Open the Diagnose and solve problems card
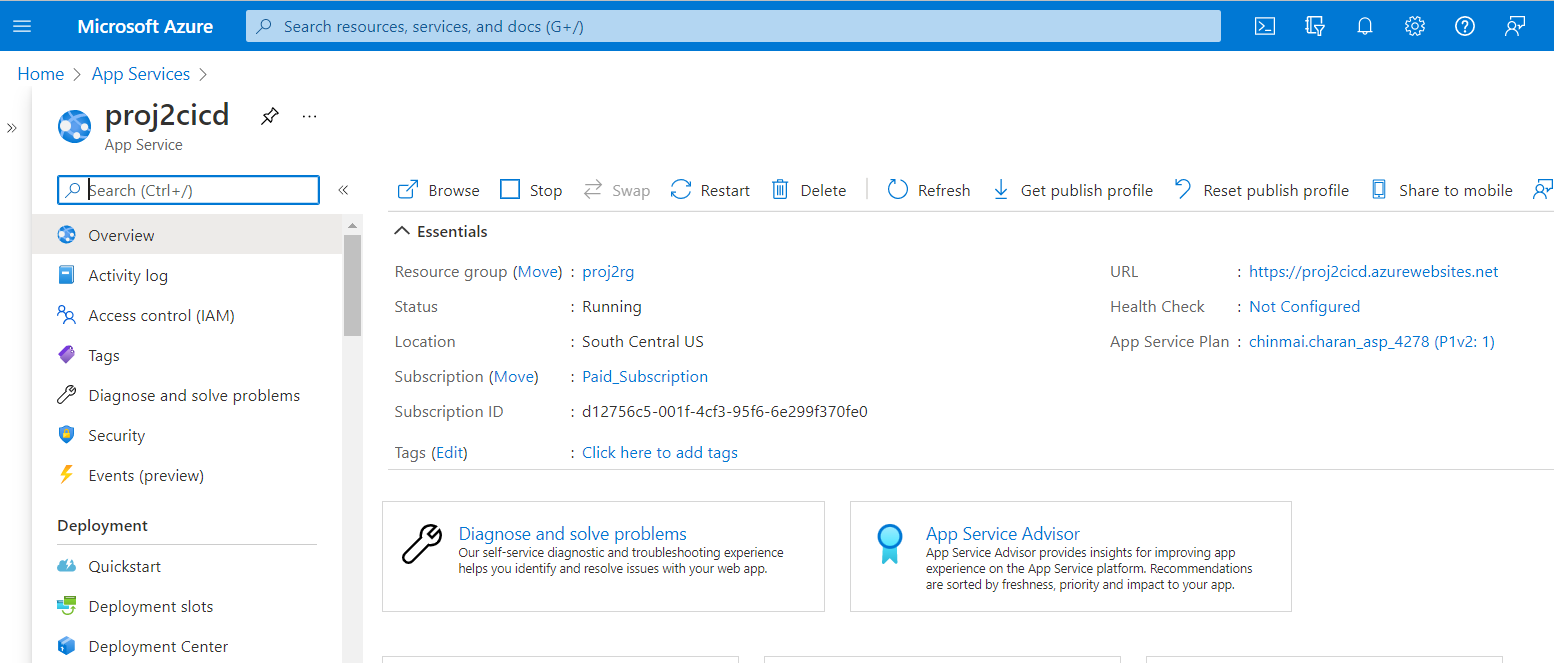1554x663 pixels. pos(604,556)
